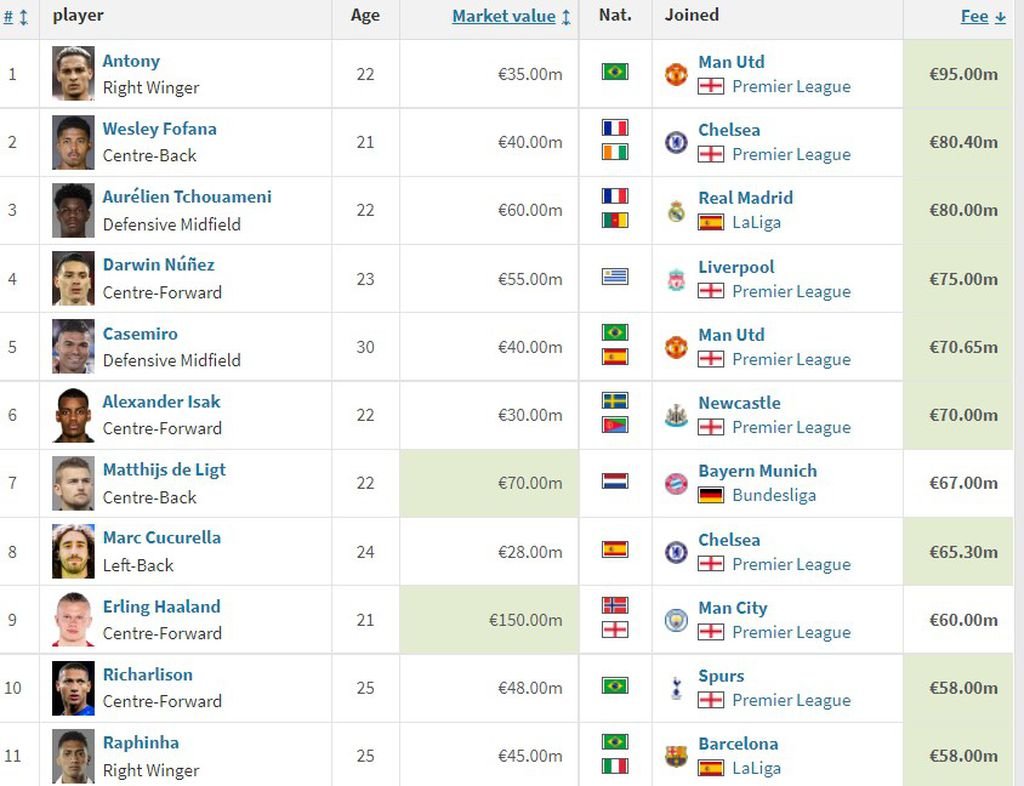1024x786 pixels.
Task: Click Antony's player photo thumbnail
Action: click(73, 73)
